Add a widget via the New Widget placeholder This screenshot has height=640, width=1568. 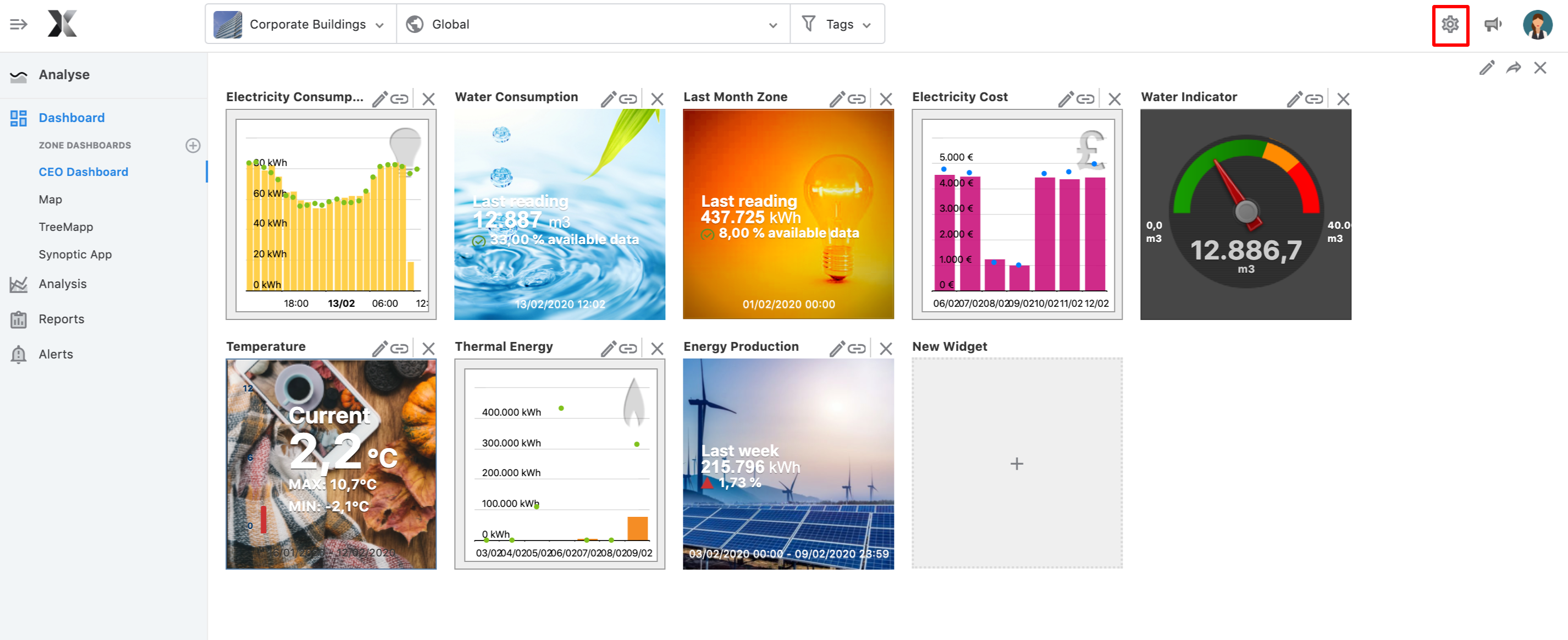[1017, 464]
